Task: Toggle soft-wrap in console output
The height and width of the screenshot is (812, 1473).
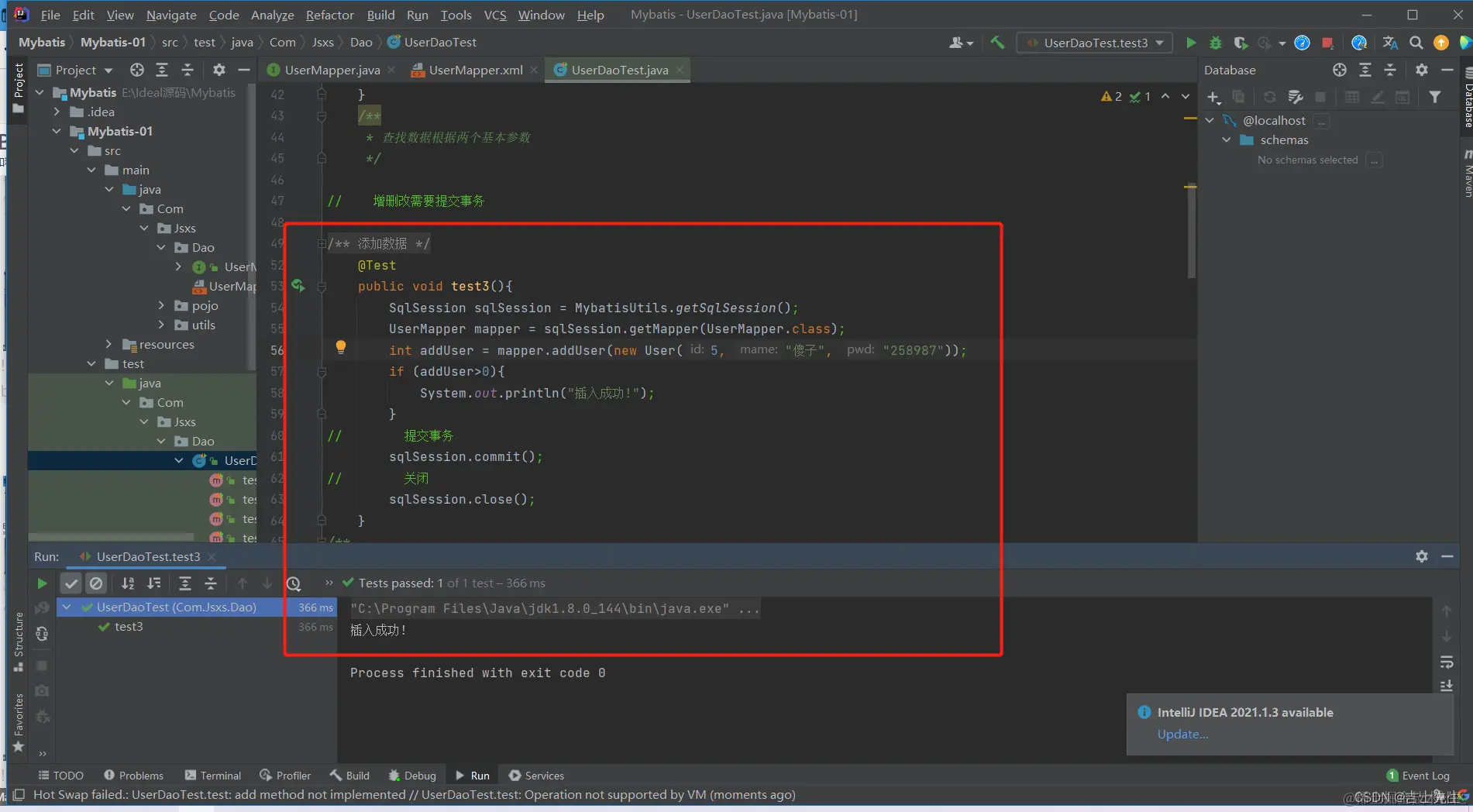Action: point(1446,662)
